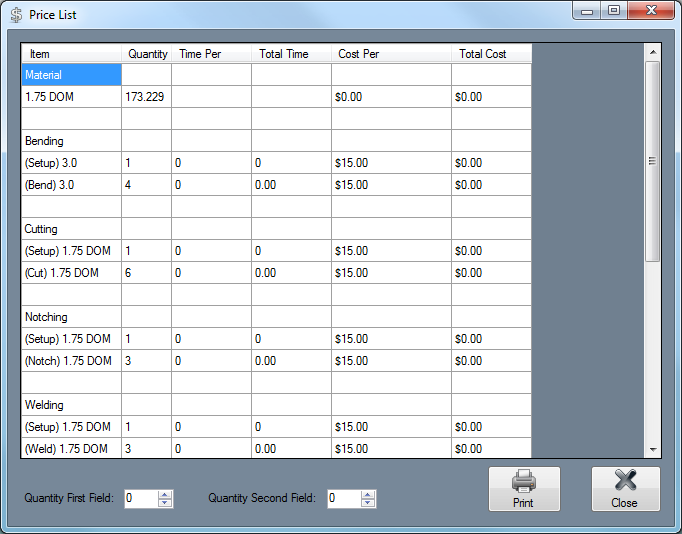Click Total Cost $0.00 in Notch row
682x534 pixels.
click(x=491, y=360)
